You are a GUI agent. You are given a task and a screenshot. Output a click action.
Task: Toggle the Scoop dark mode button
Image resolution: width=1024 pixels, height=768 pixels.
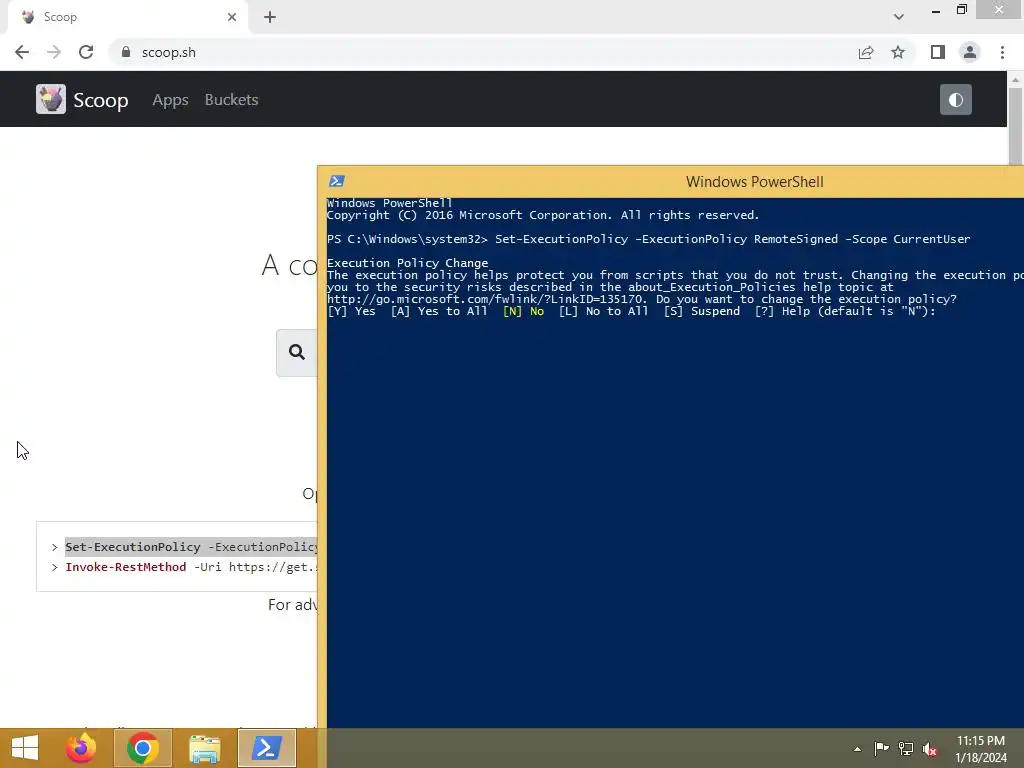pyautogui.click(x=955, y=99)
